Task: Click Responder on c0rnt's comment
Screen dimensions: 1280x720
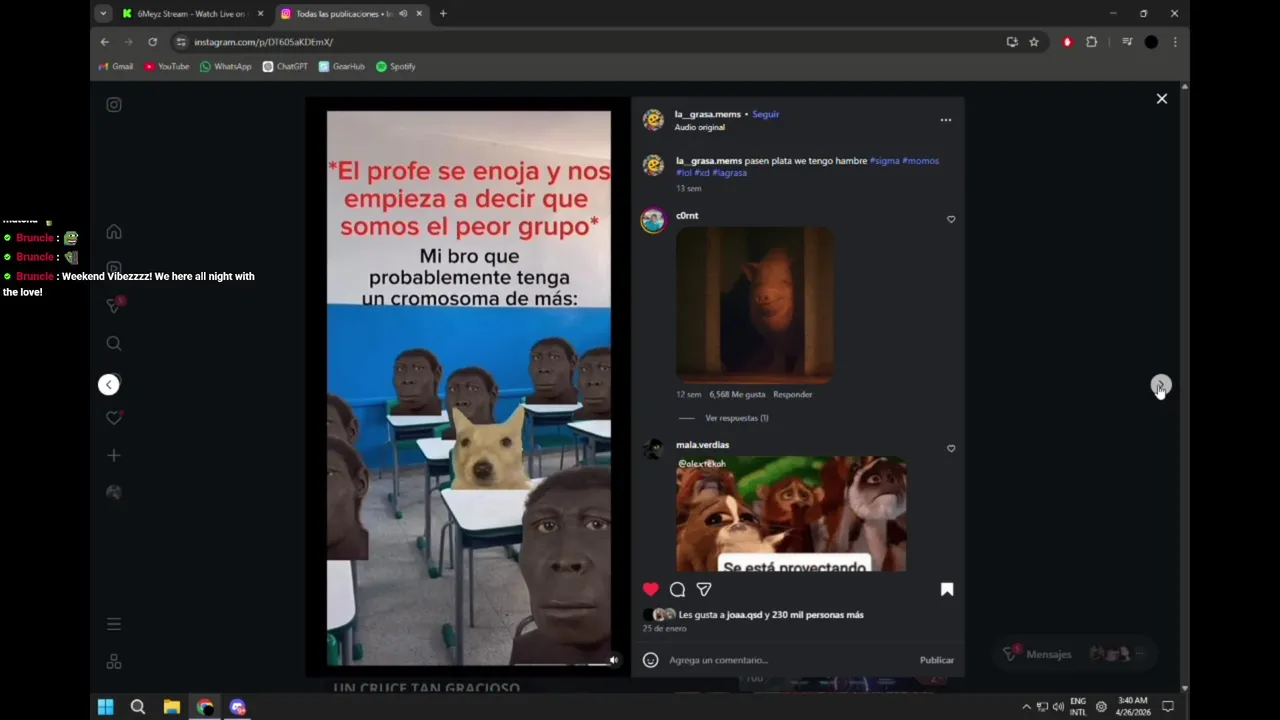Action: click(x=793, y=394)
